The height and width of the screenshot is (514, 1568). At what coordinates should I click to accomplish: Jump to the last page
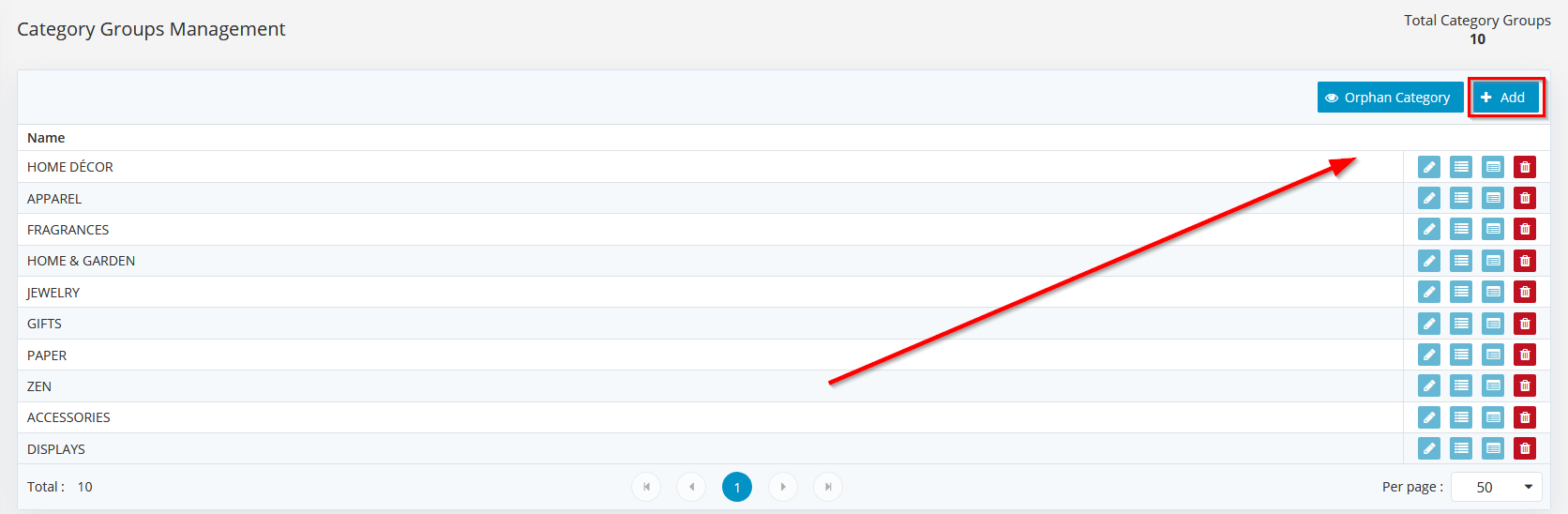coord(828,487)
